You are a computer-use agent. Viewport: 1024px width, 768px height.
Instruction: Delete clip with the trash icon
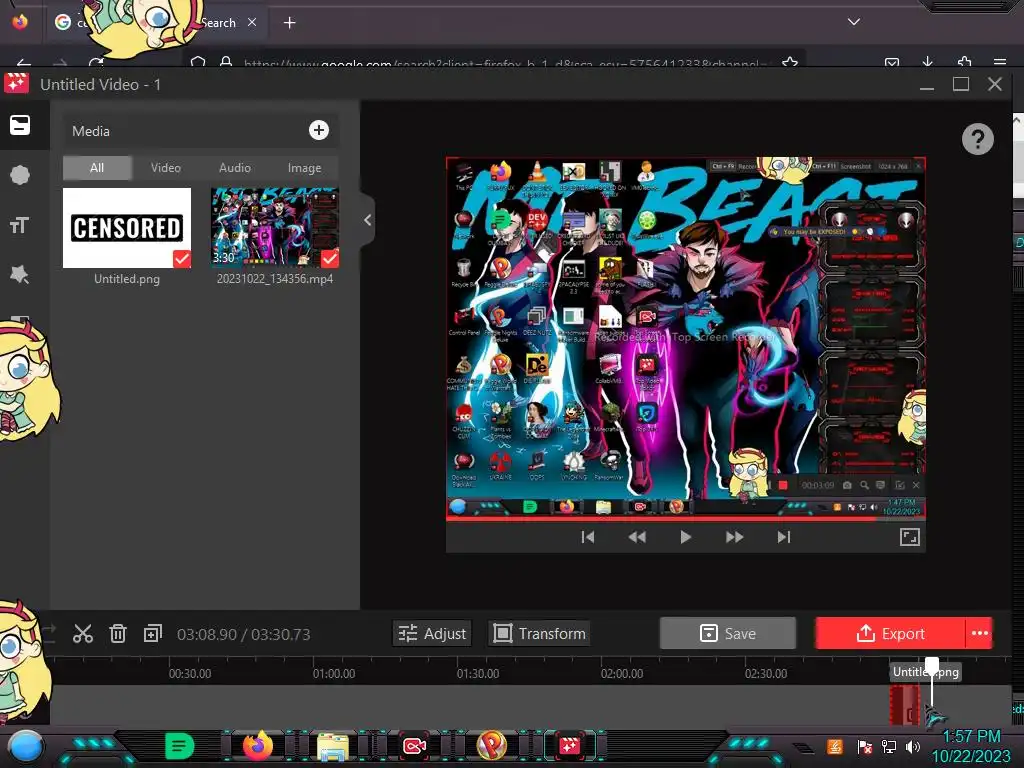(118, 633)
